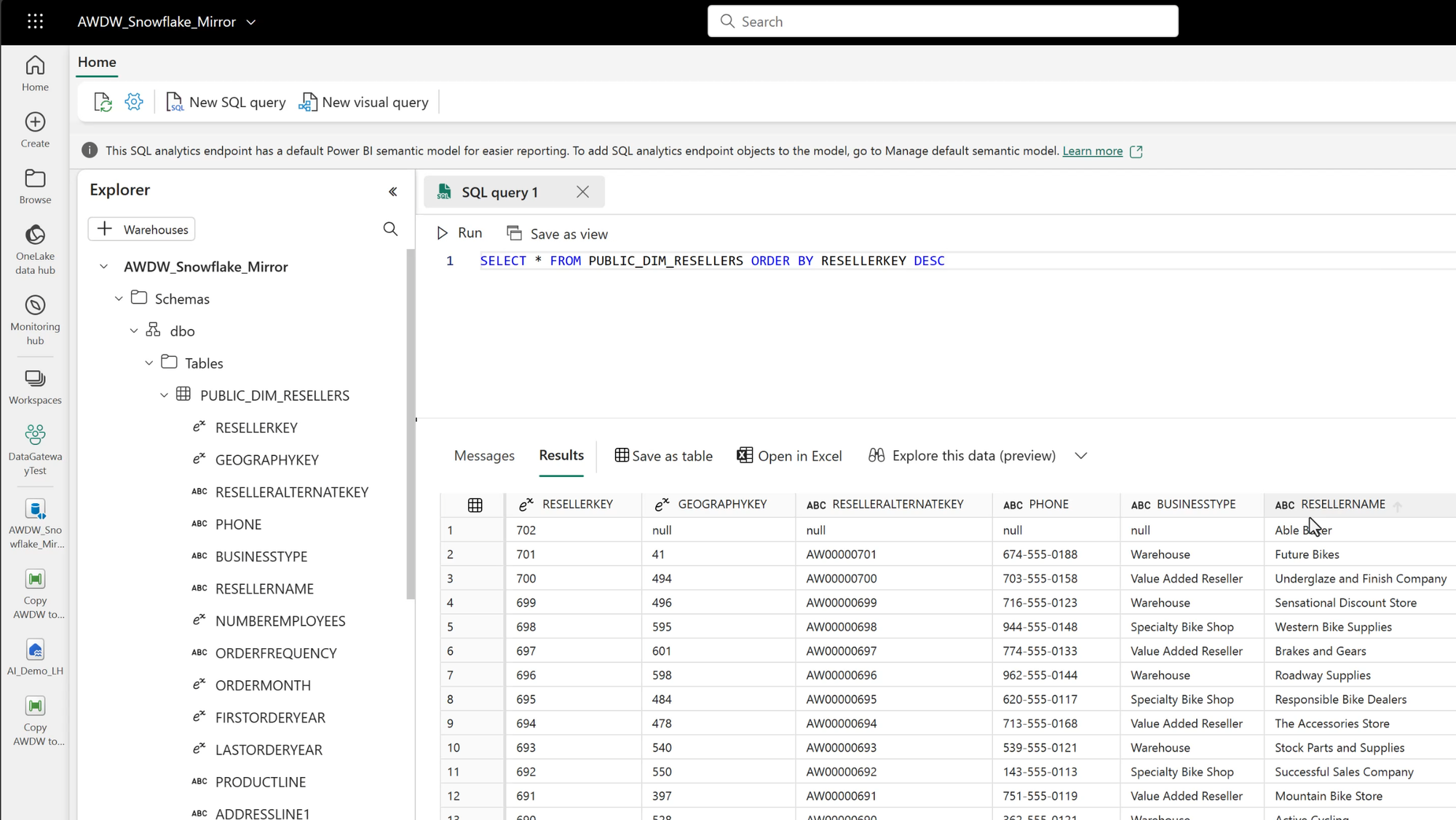The width and height of the screenshot is (1456, 820).
Task: Click the refresh icon in Home toolbar
Action: click(103, 102)
